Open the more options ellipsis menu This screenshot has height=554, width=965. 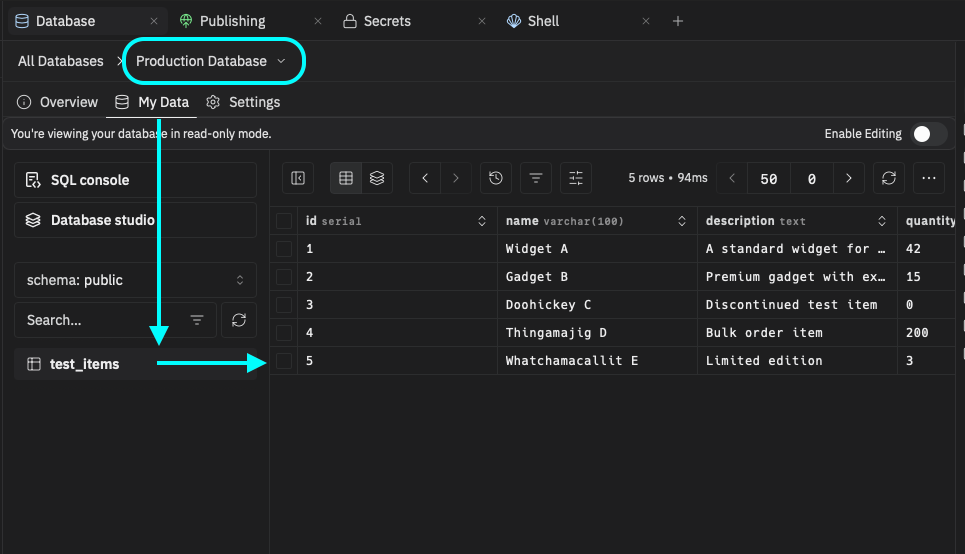tap(929, 178)
